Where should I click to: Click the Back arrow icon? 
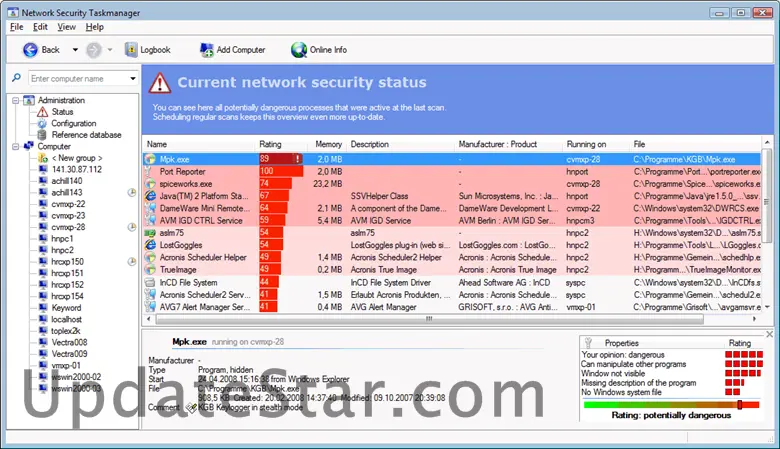click(30, 50)
